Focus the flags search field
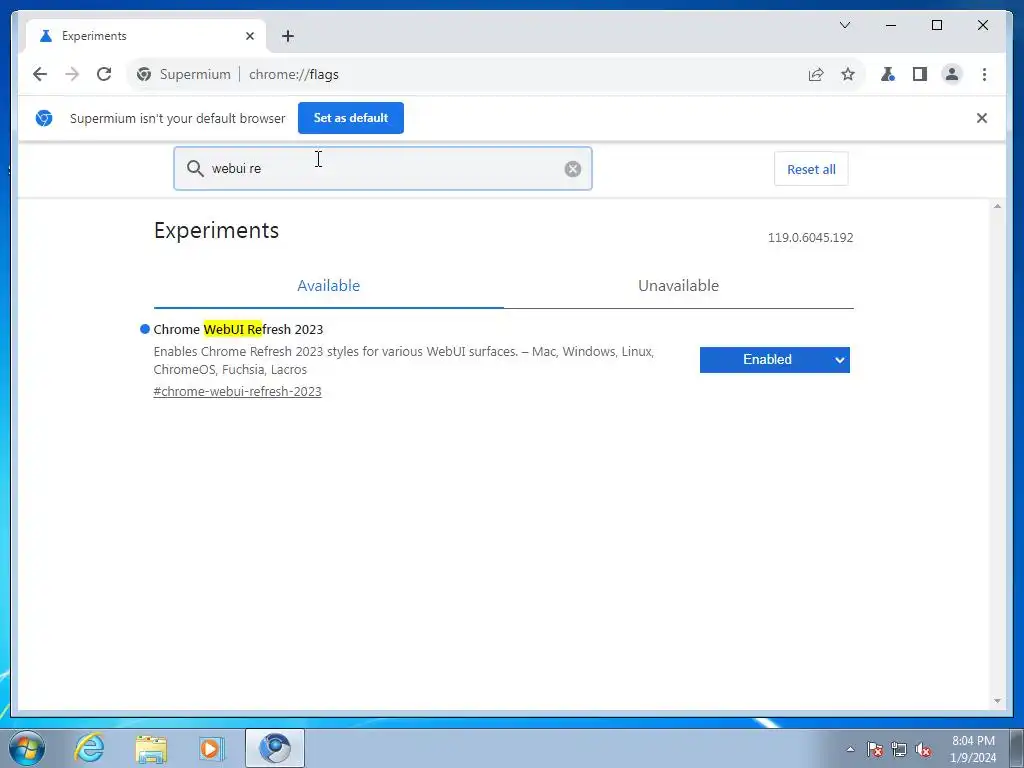The width and height of the screenshot is (1024, 768). tap(385, 168)
